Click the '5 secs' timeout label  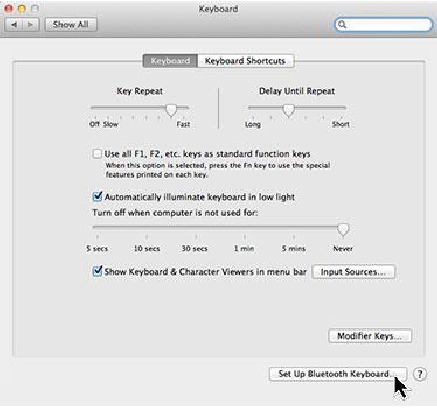[x=97, y=249]
